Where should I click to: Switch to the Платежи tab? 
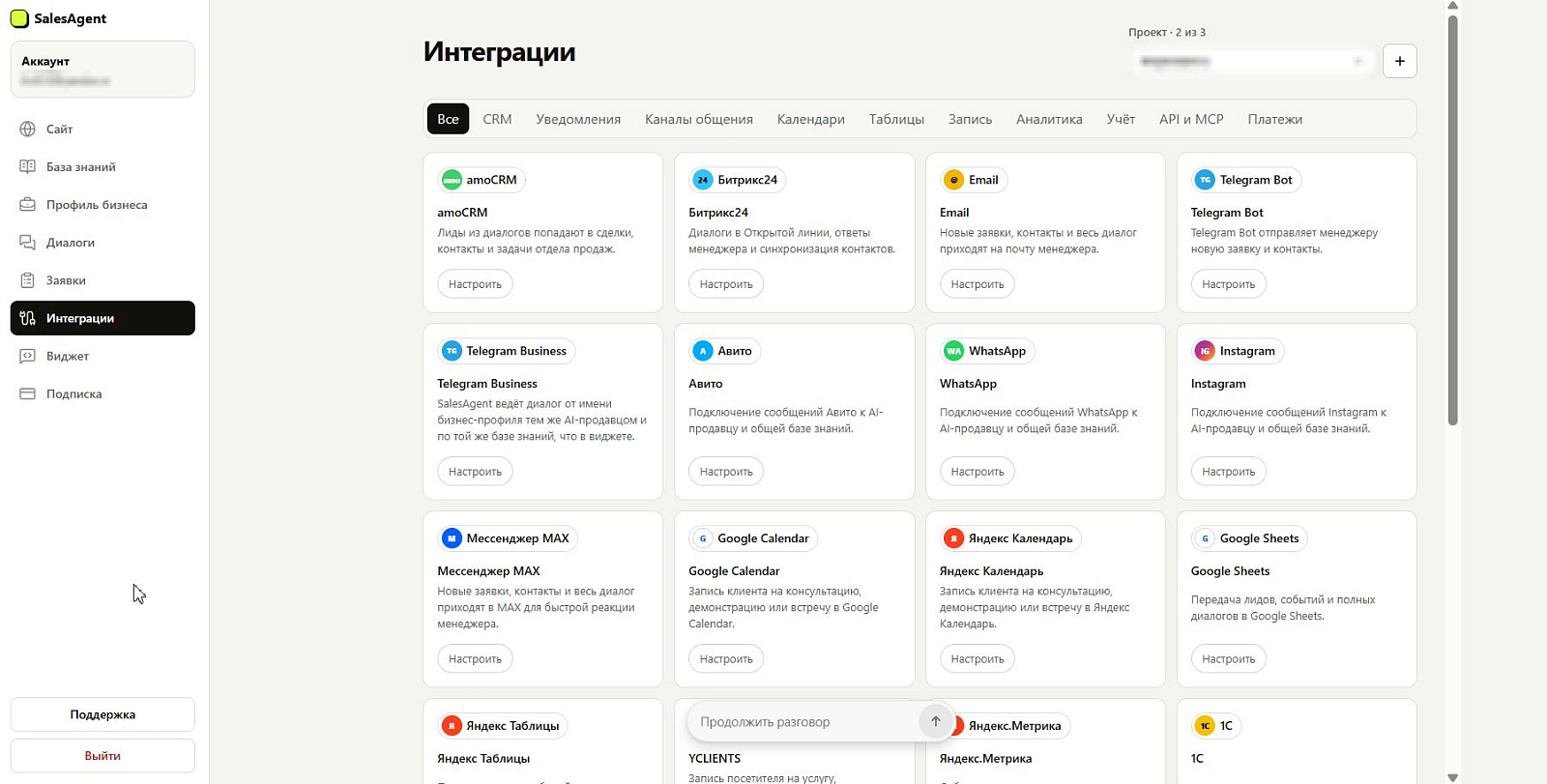(1274, 119)
